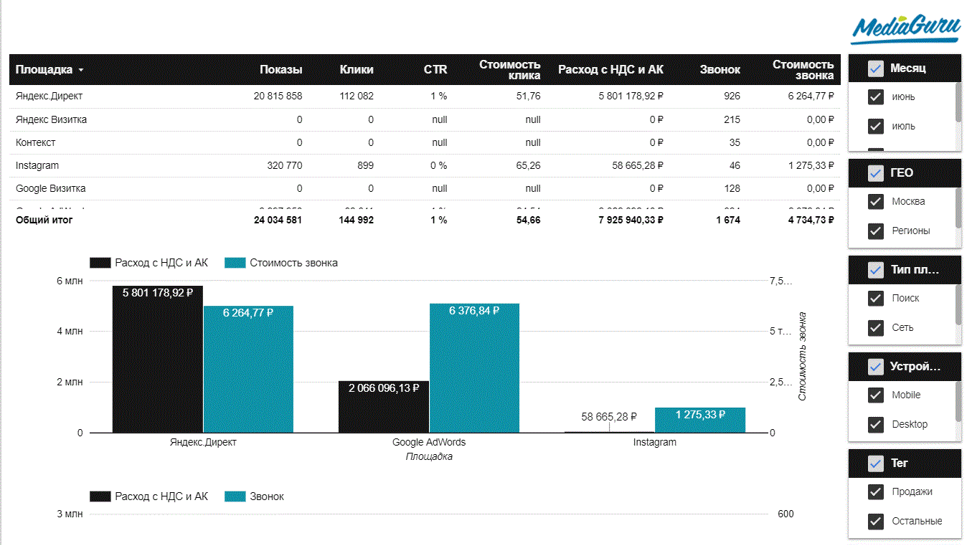This screenshot has width=965, height=545.
Task: Click the sort arrow next to Площадка
Action: coord(81,71)
